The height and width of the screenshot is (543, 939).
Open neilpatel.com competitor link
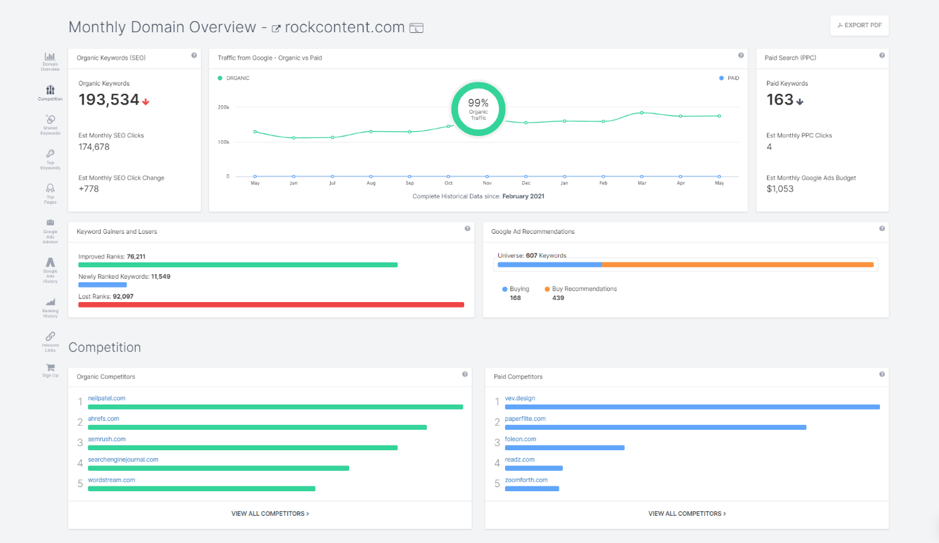[107, 398]
